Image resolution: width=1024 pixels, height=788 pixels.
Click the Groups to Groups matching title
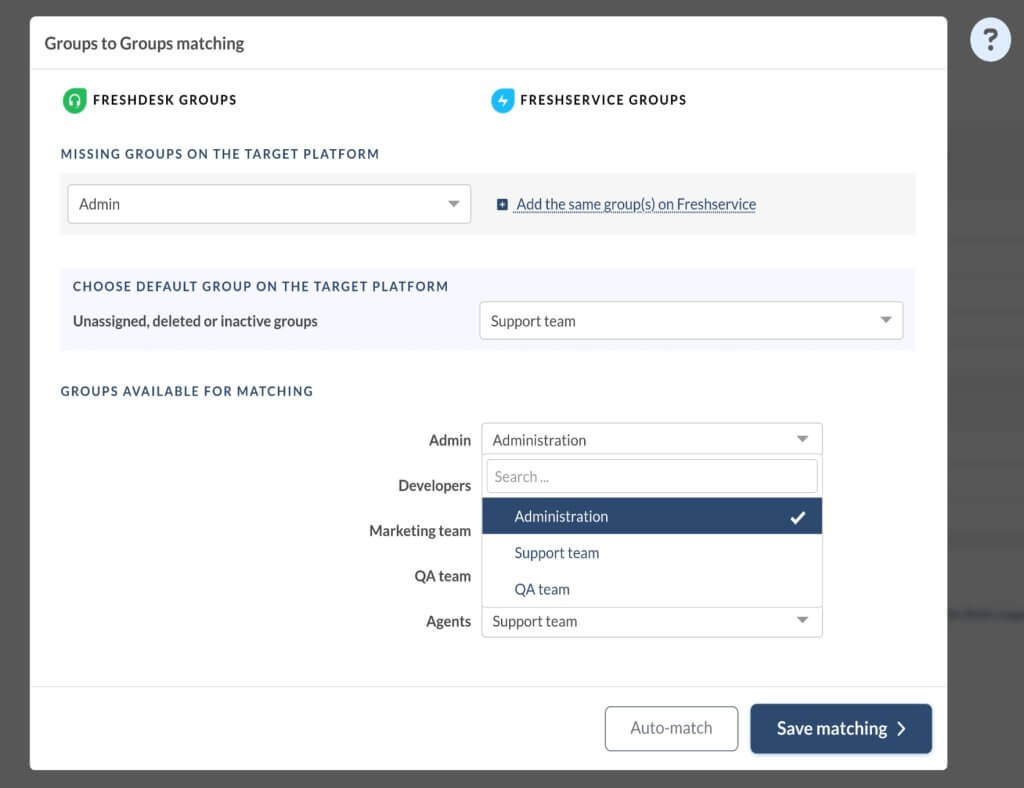pos(144,43)
